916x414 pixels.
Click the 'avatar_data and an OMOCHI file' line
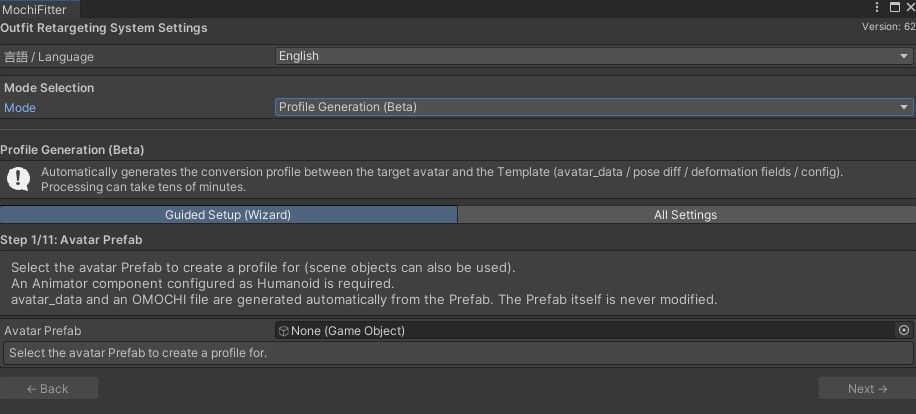(364, 300)
